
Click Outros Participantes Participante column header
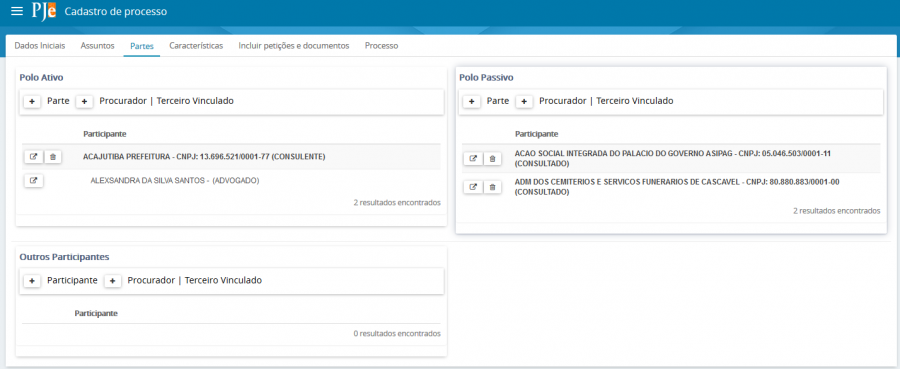[x=96, y=313]
